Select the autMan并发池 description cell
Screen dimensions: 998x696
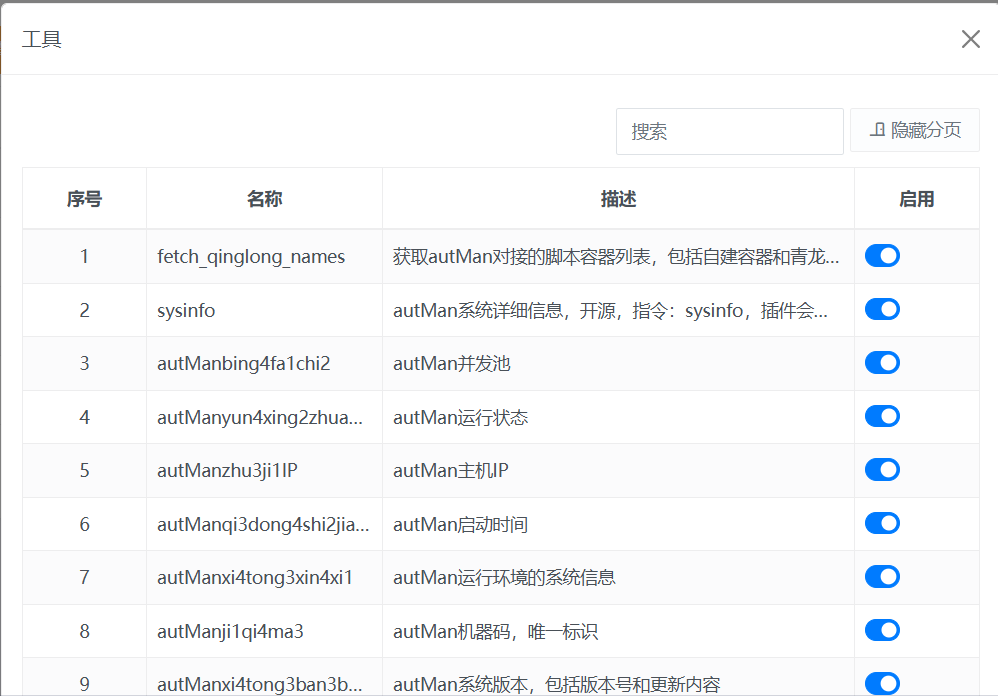click(x=452, y=364)
